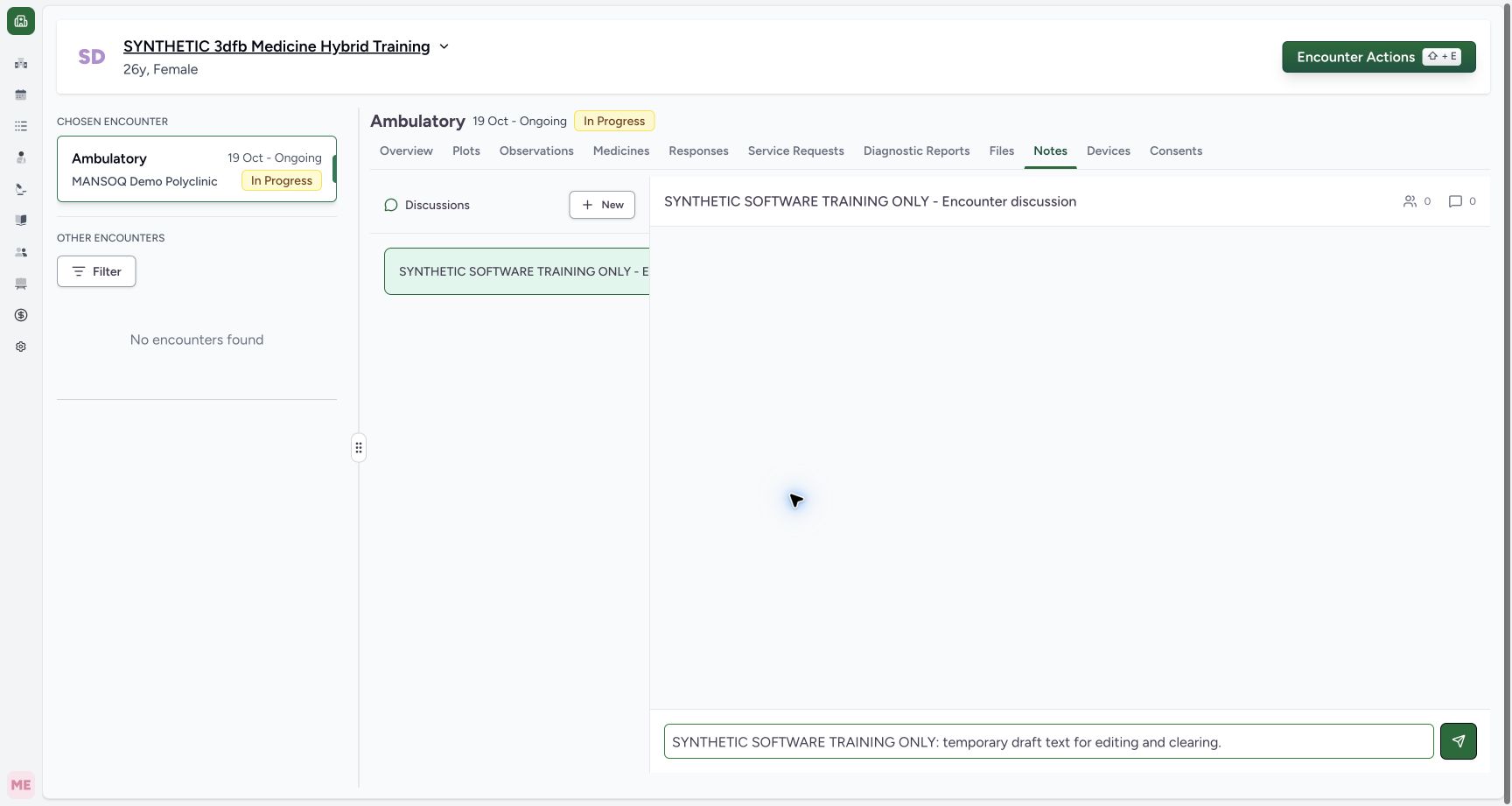Focus the message draft input field

pos(1048,741)
